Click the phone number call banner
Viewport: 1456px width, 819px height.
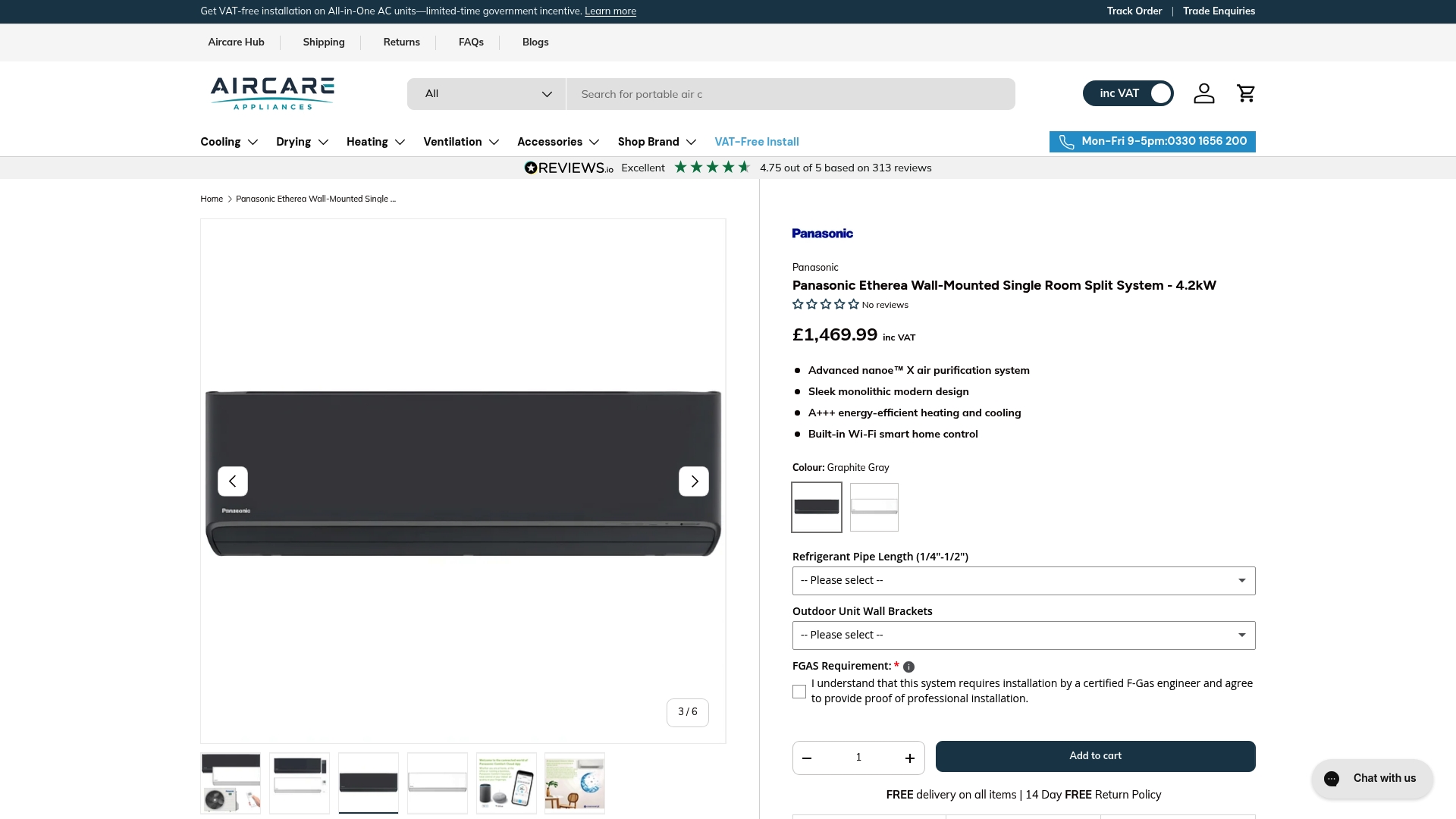point(1152,142)
